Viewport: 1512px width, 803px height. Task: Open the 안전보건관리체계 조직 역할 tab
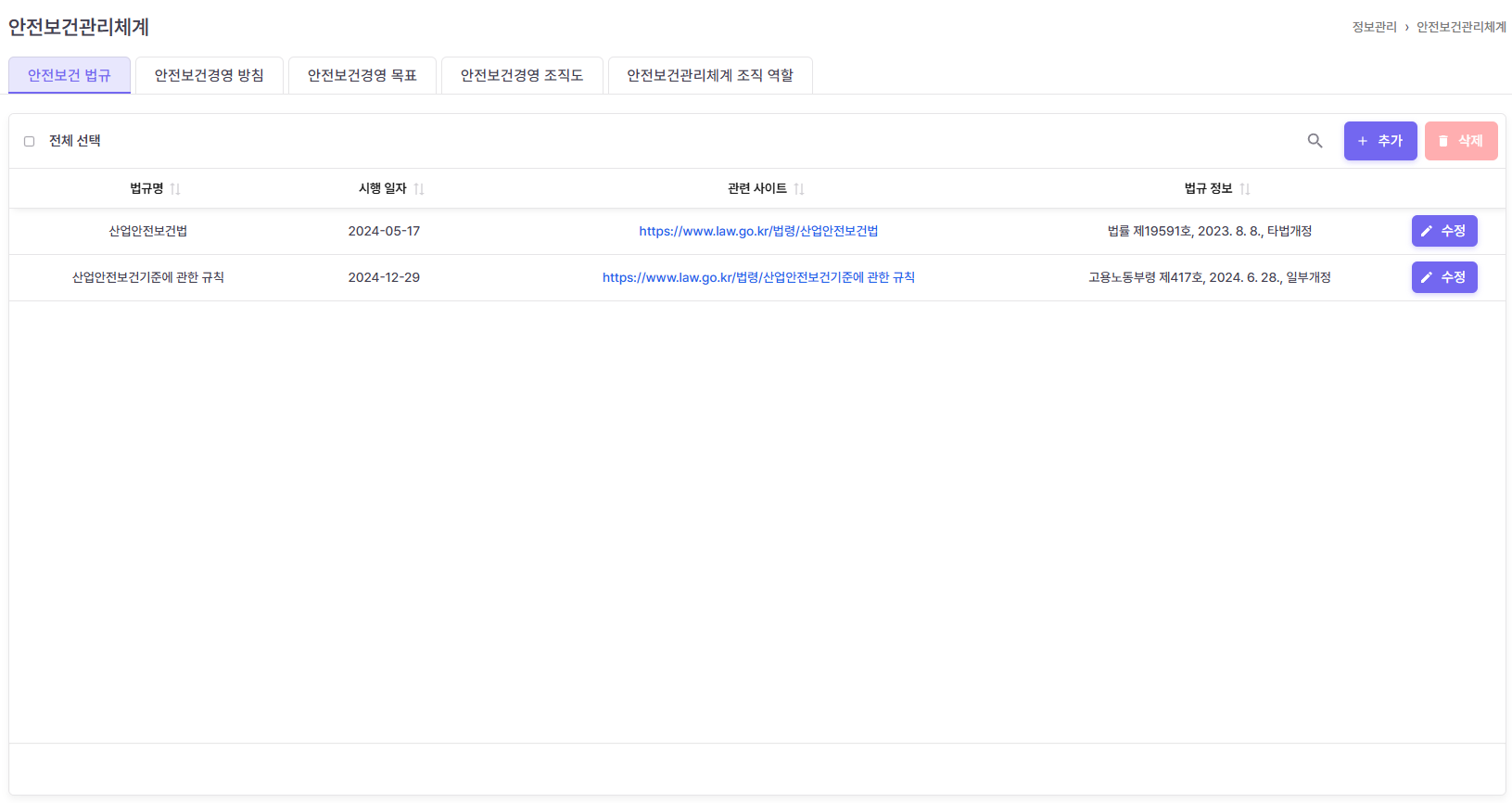click(709, 75)
